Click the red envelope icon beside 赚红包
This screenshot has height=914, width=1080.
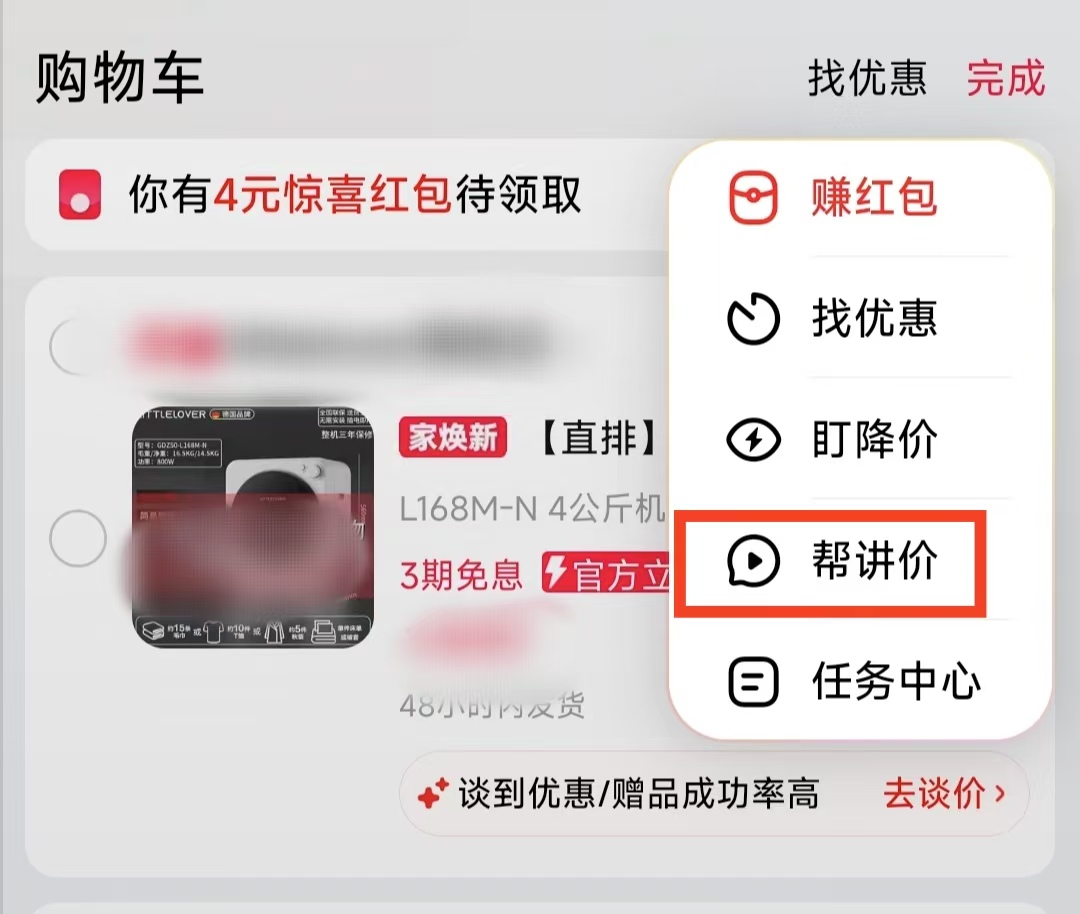(x=754, y=198)
